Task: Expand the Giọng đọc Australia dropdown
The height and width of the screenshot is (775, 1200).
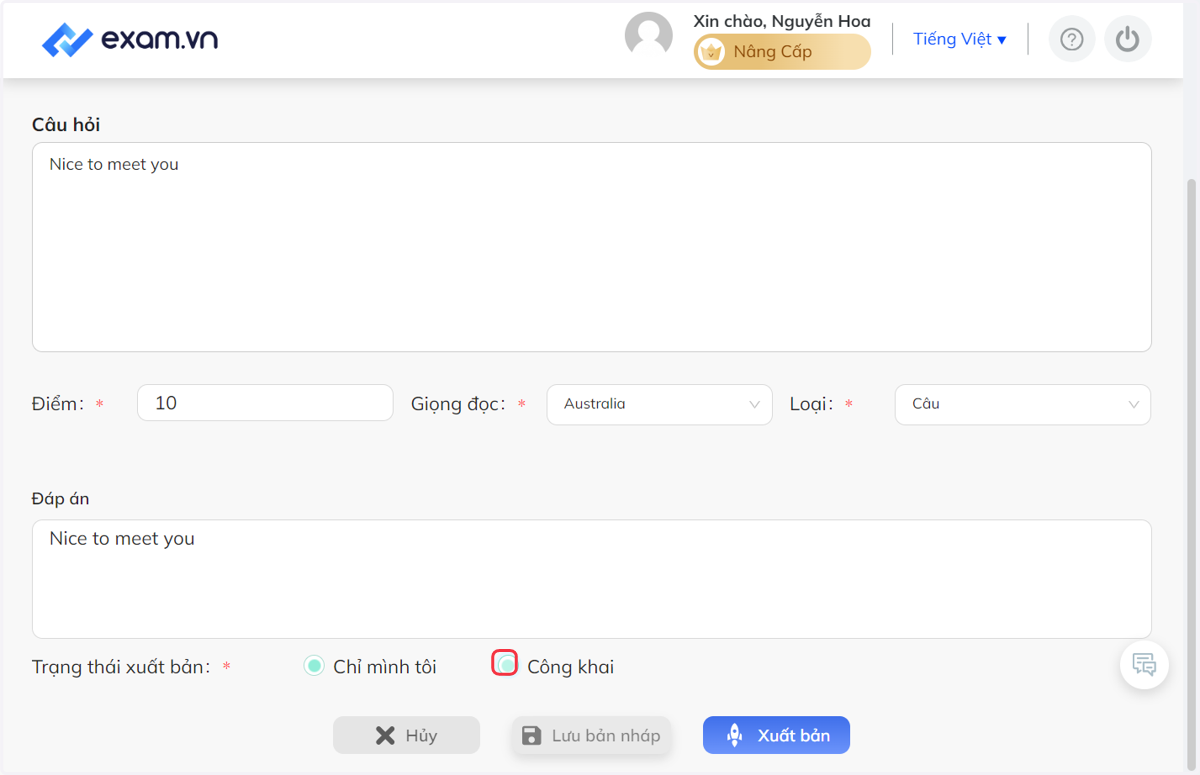Action: [660, 404]
